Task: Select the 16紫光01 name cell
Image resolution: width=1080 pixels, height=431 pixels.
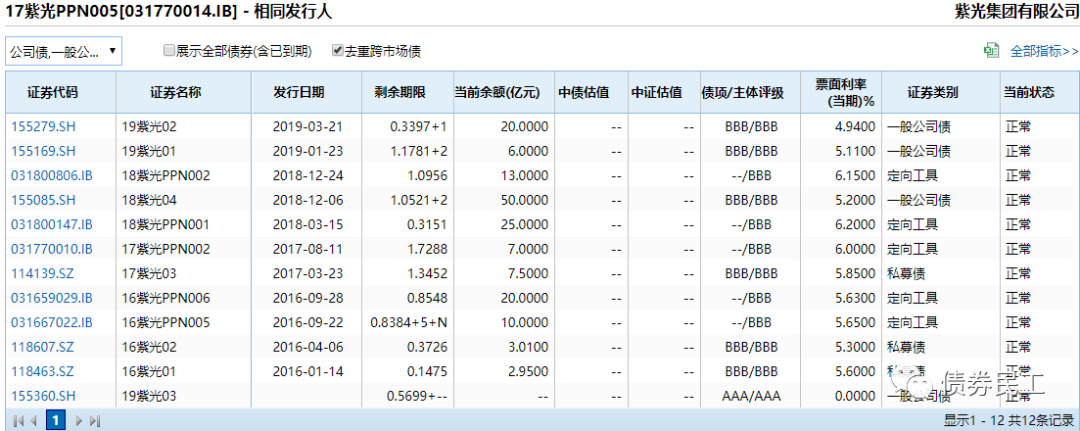Action: pos(184,371)
